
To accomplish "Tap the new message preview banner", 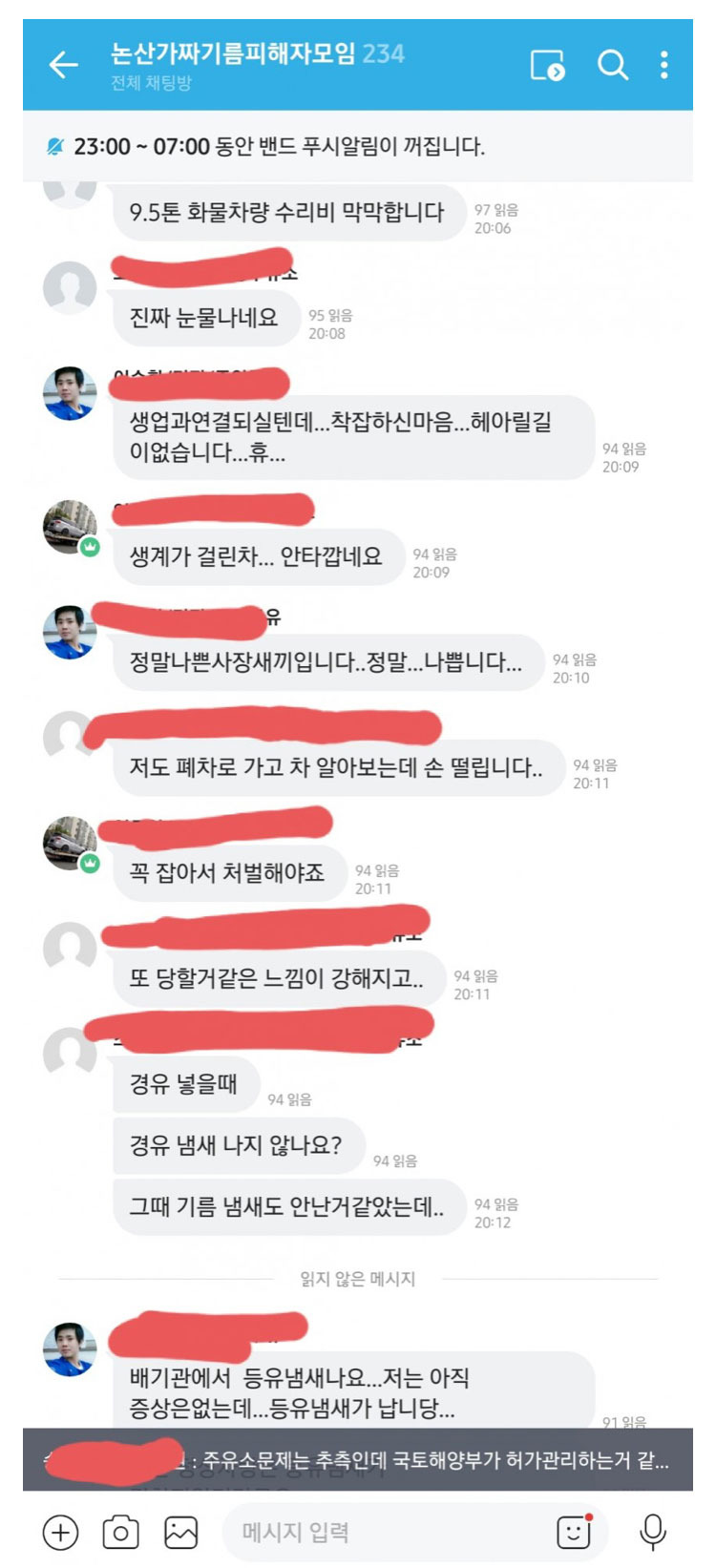I will tap(358, 1459).
